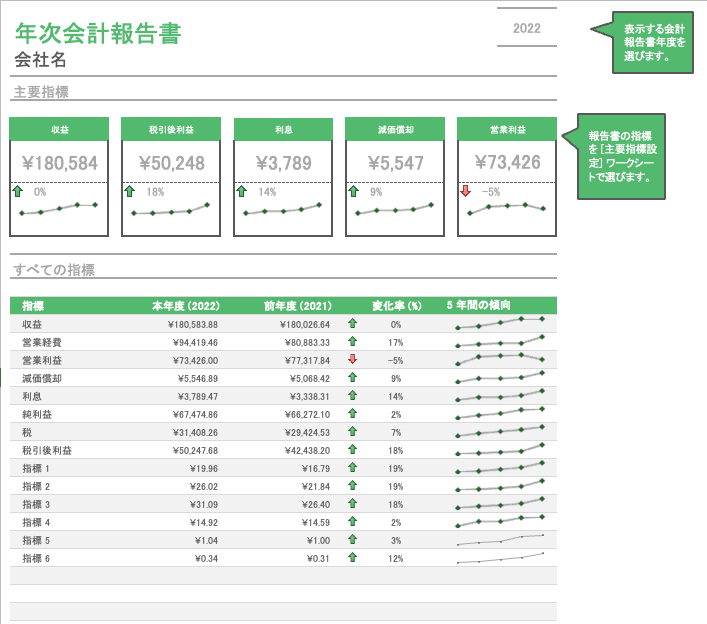This screenshot has width=707, height=624.
Task: Click the trend sparkline in 指標 5 row
Action: [500, 540]
